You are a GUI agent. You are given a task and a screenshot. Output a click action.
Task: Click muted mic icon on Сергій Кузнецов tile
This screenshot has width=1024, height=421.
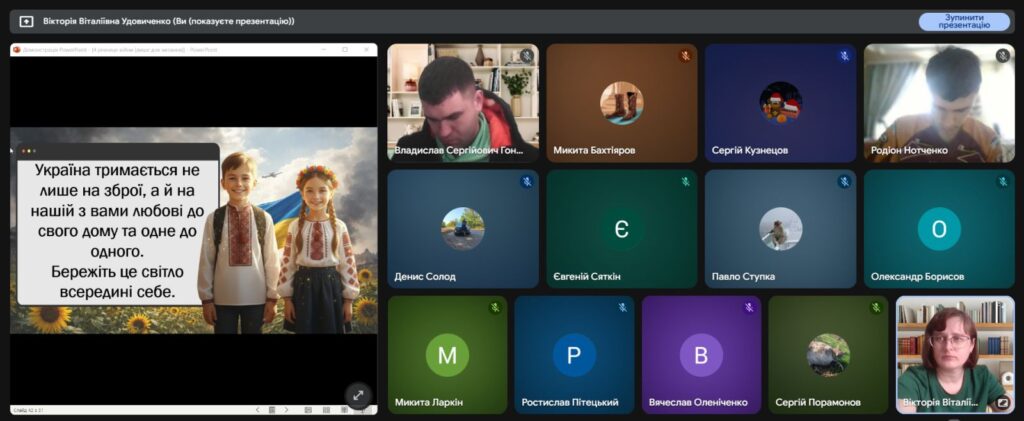tap(844, 56)
